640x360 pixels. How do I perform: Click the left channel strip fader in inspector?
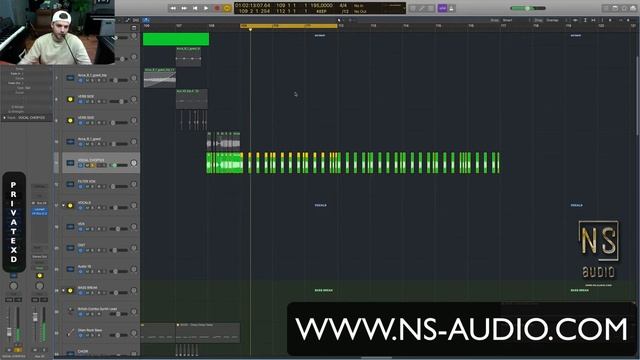9,331
